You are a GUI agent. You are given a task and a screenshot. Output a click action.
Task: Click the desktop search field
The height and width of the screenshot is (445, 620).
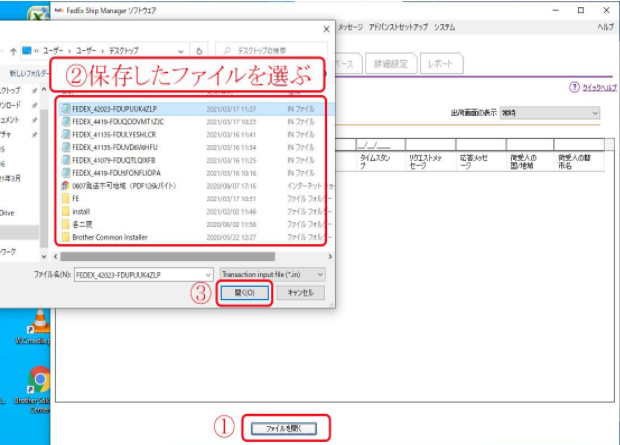(x=271, y=51)
